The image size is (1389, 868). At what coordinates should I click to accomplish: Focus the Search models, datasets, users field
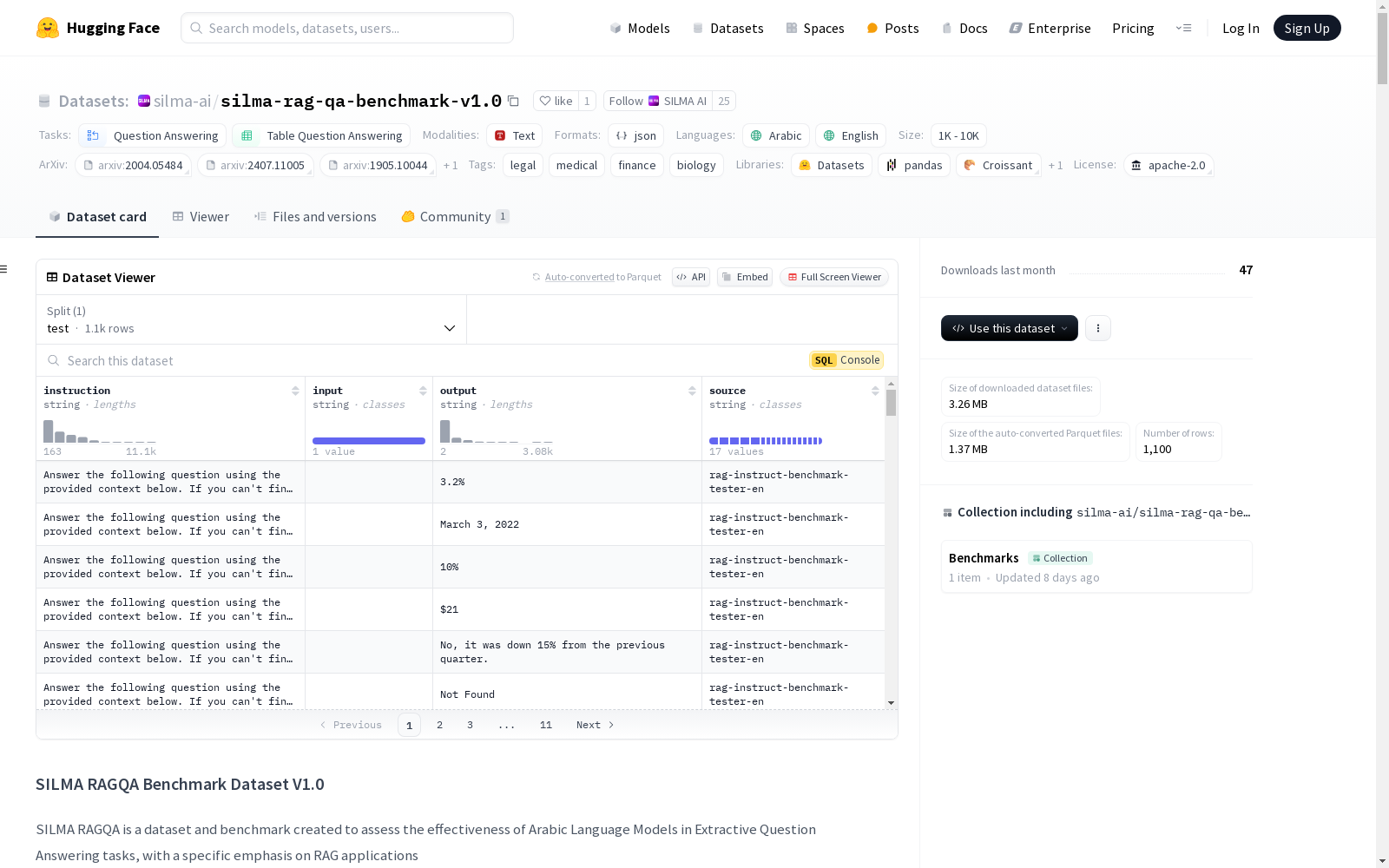tap(347, 28)
